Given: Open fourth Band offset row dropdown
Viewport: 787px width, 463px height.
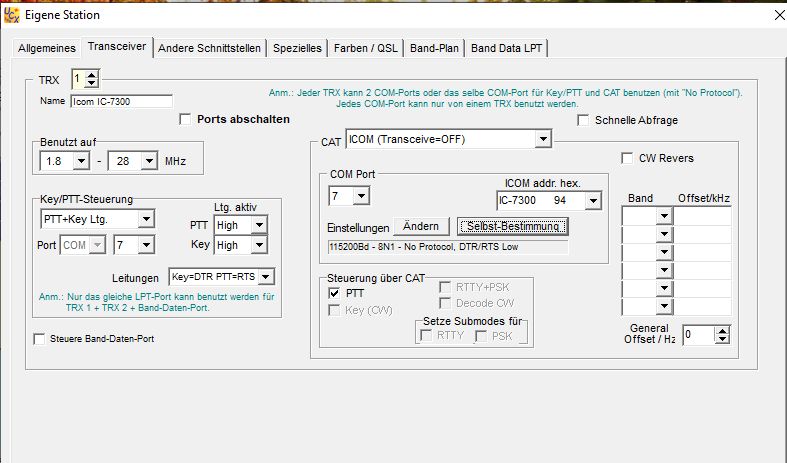Looking at the screenshot, I should tap(664, 270).
